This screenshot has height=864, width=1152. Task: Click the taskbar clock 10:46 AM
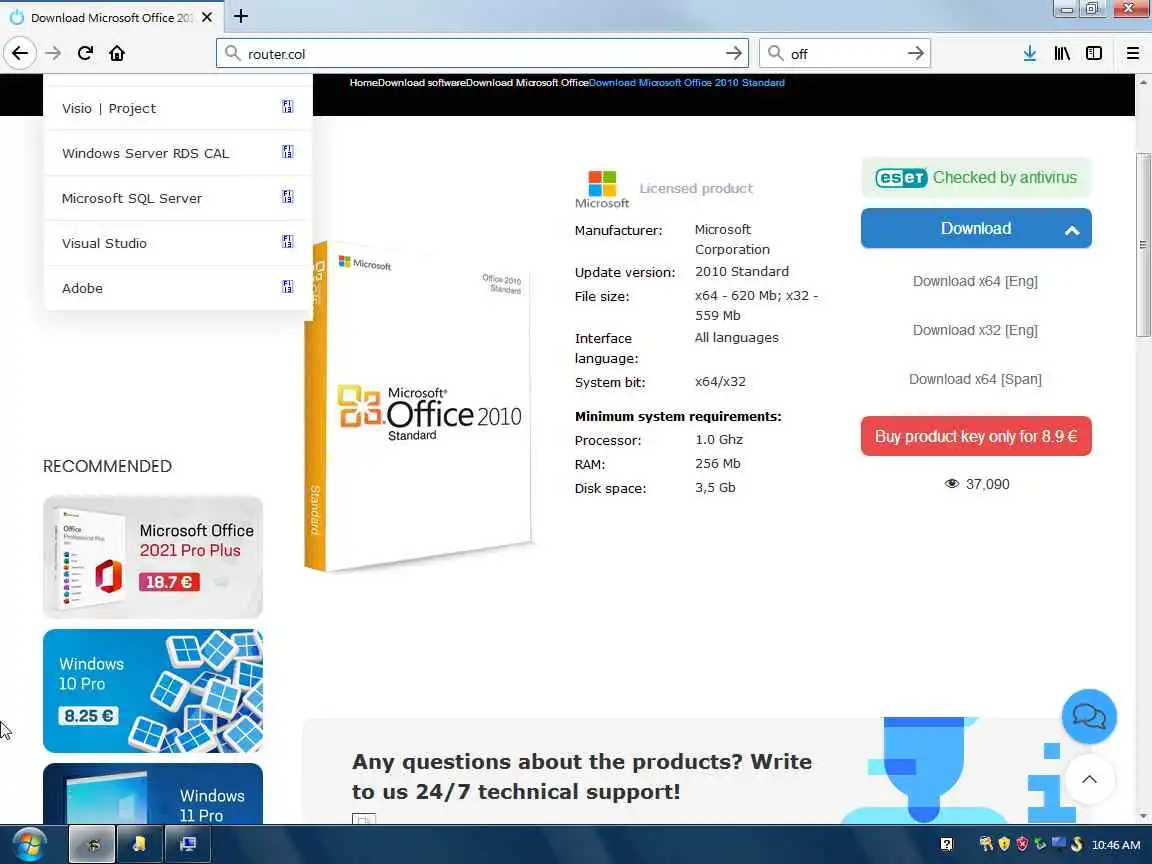[x=1115, y=845]
